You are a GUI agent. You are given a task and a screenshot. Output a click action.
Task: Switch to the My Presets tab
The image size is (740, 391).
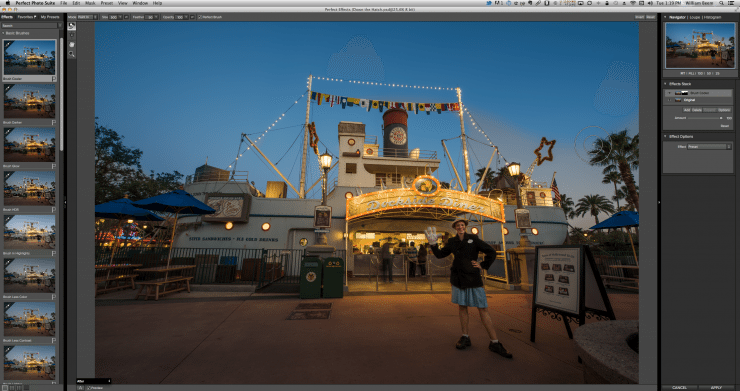(x=50, y=17)
